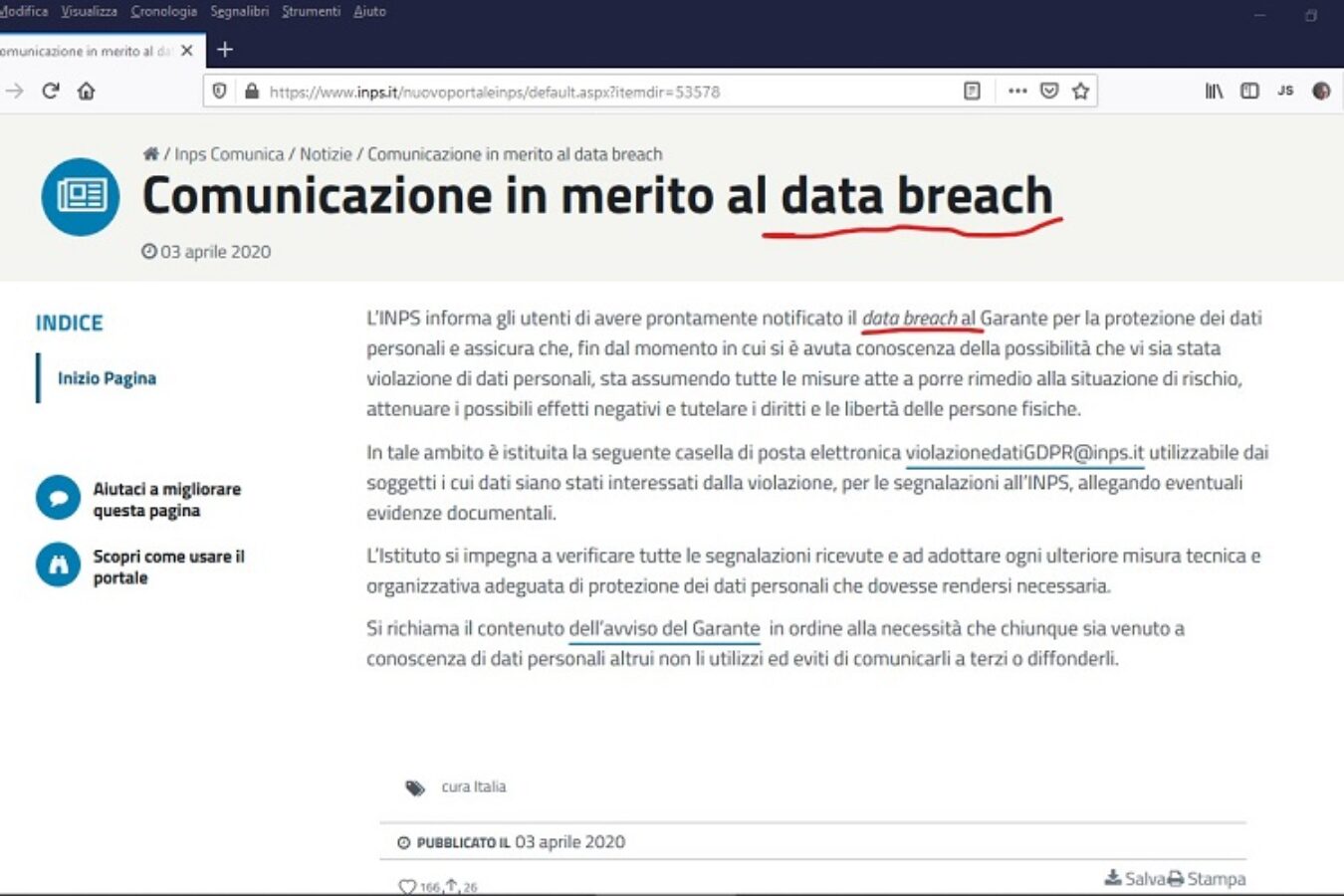This screenshot has height=896, width=1344.
Task: Show site security padlock info
Action: (252, 91)
